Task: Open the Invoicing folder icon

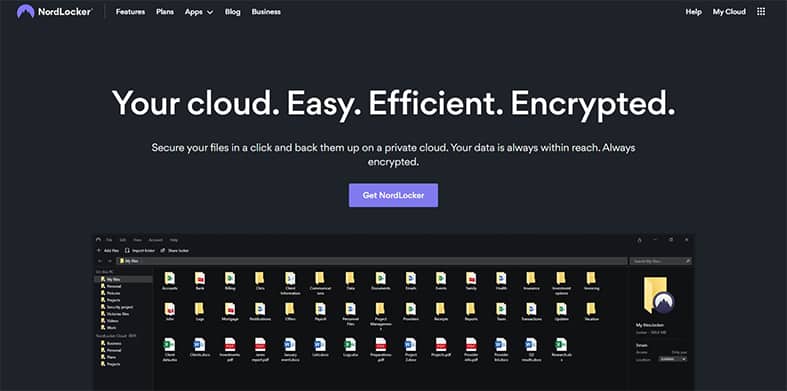Action: pyautogui.click(x=591, y=278)
